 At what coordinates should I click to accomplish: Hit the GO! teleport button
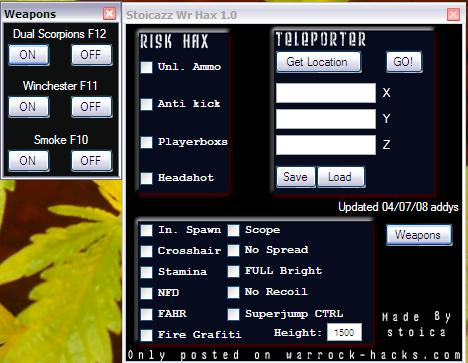pyautogui.click(x=404, y=62)
